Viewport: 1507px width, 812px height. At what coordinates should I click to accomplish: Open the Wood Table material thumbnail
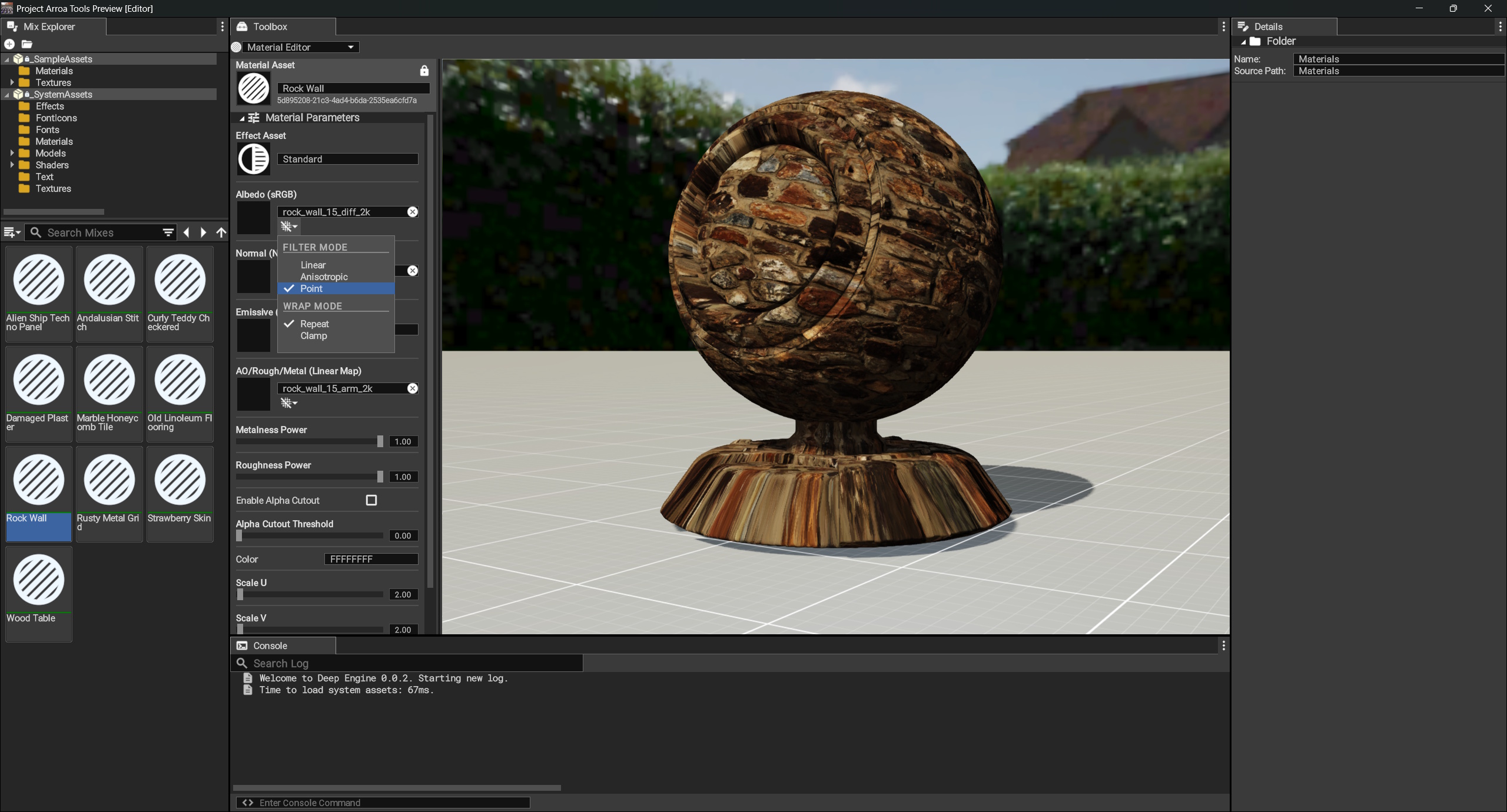pyautogui.click(x=39, y=580)
